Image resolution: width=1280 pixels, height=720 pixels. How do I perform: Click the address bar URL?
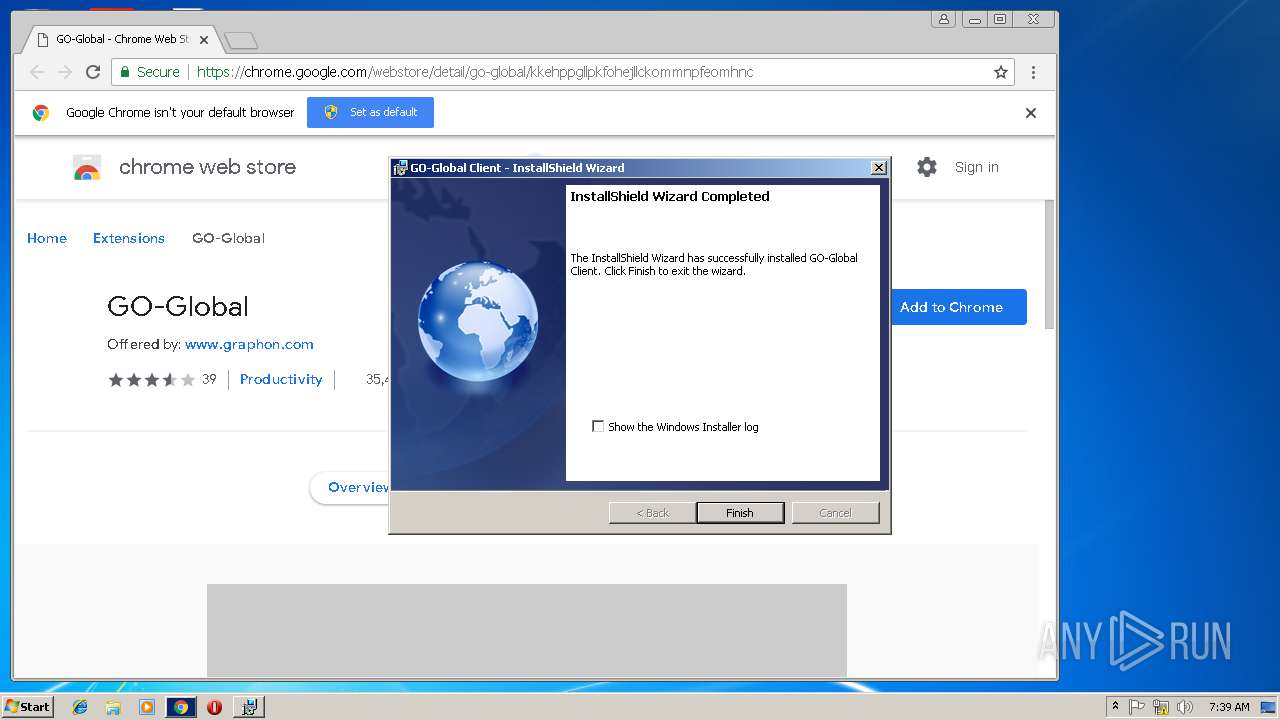tap(475, 72)
